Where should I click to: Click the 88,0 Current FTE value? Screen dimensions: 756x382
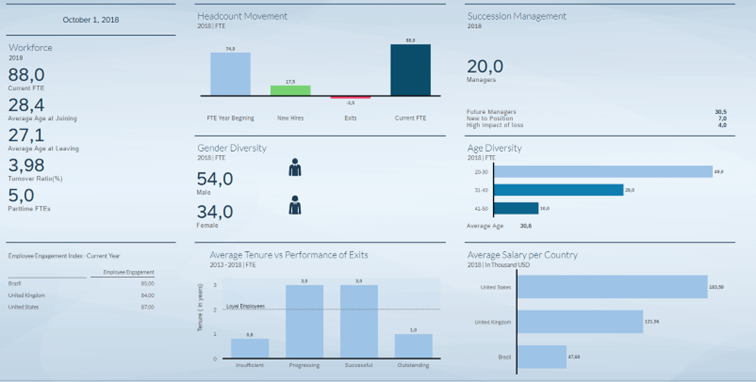(27, 75)
